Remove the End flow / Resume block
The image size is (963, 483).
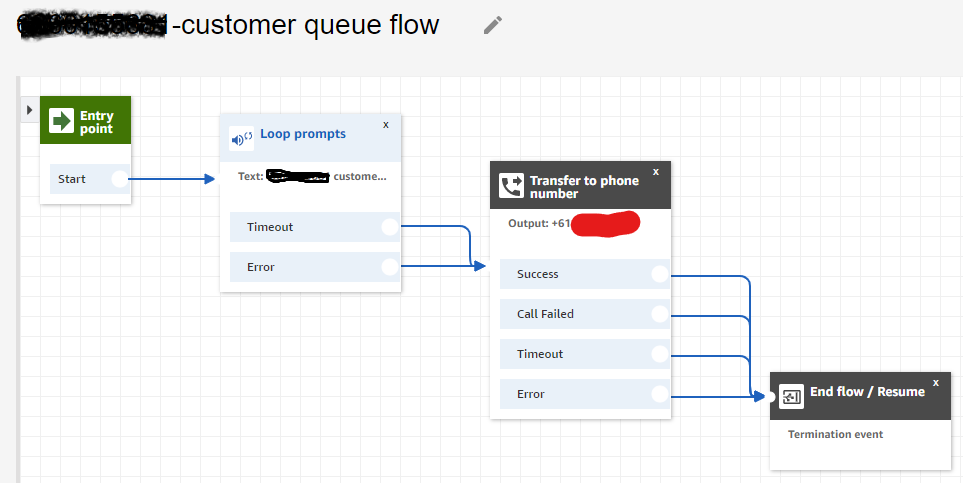click(935, 383)
